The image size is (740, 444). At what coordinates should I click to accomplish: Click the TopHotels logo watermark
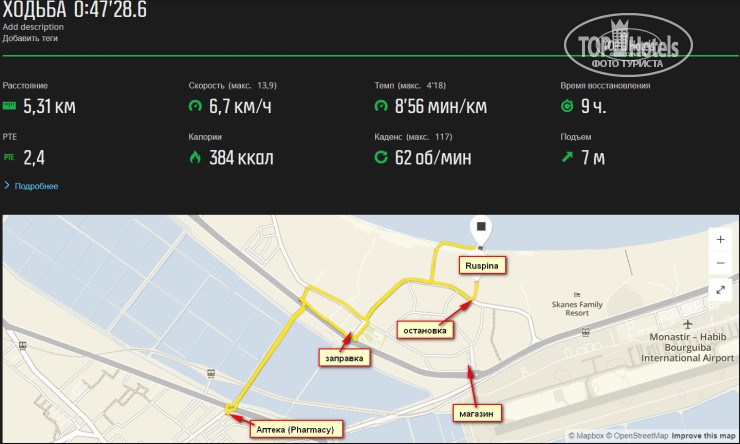pos(621,47)
